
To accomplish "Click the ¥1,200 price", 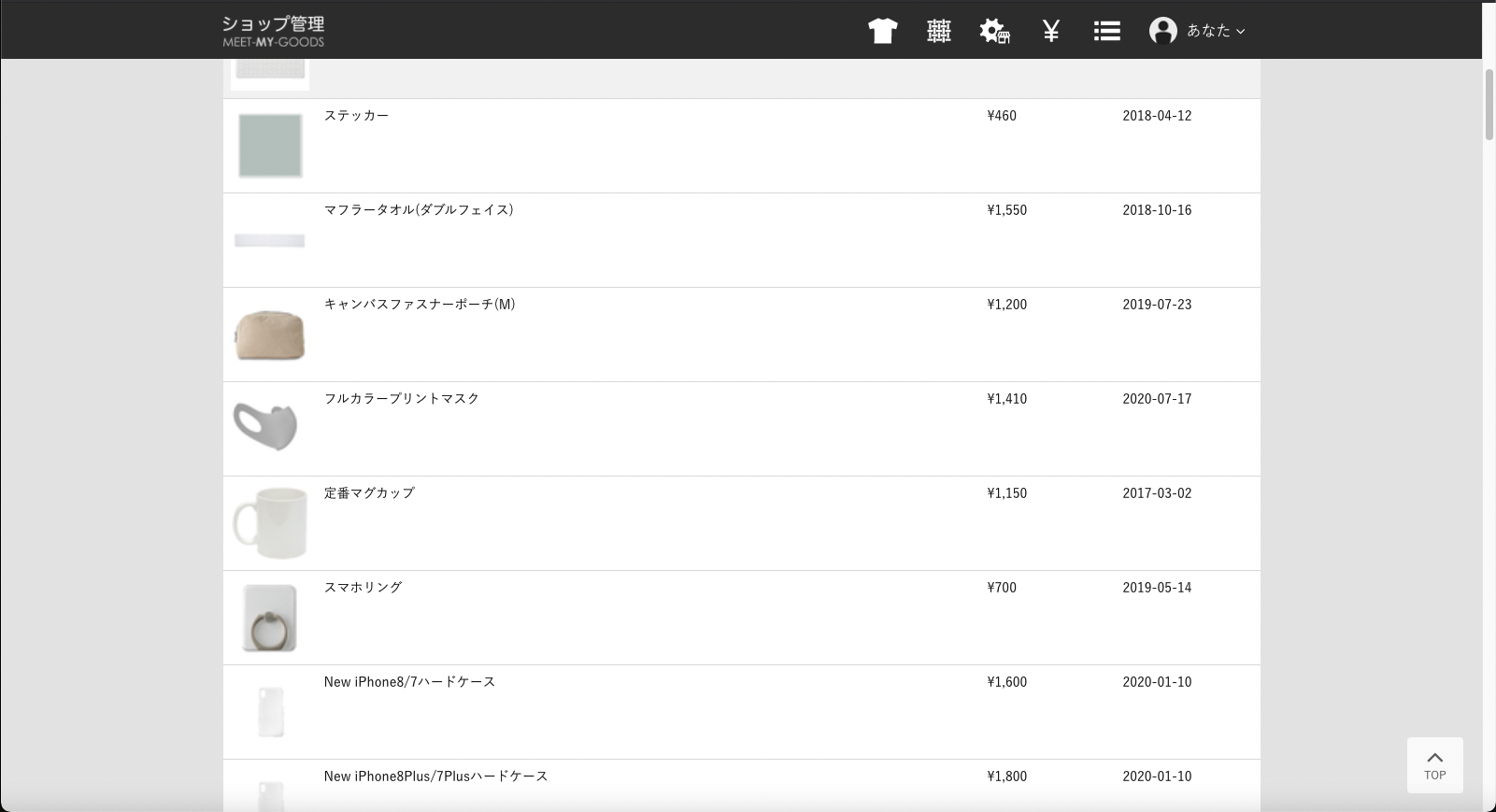I will click(1007, 305).
